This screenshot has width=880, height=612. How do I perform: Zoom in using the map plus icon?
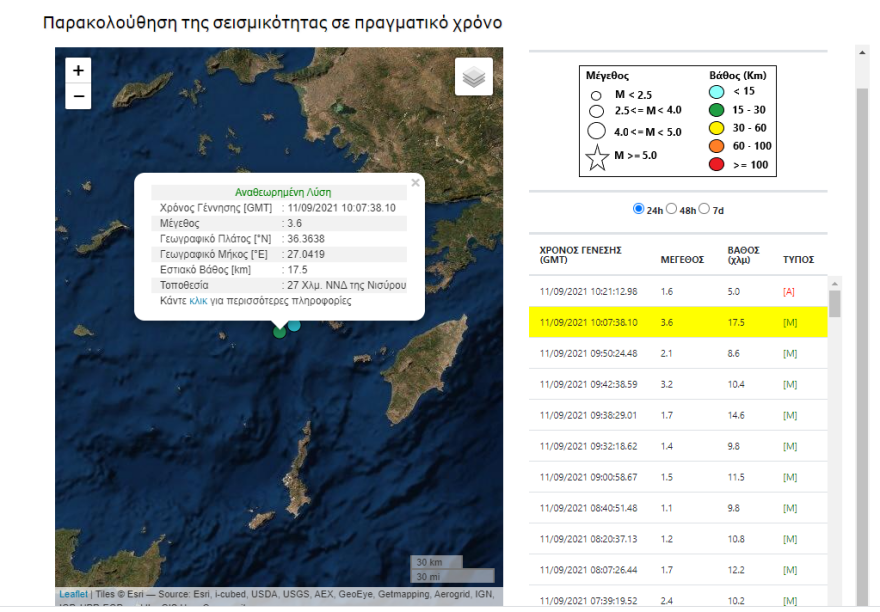click(77, 72)
